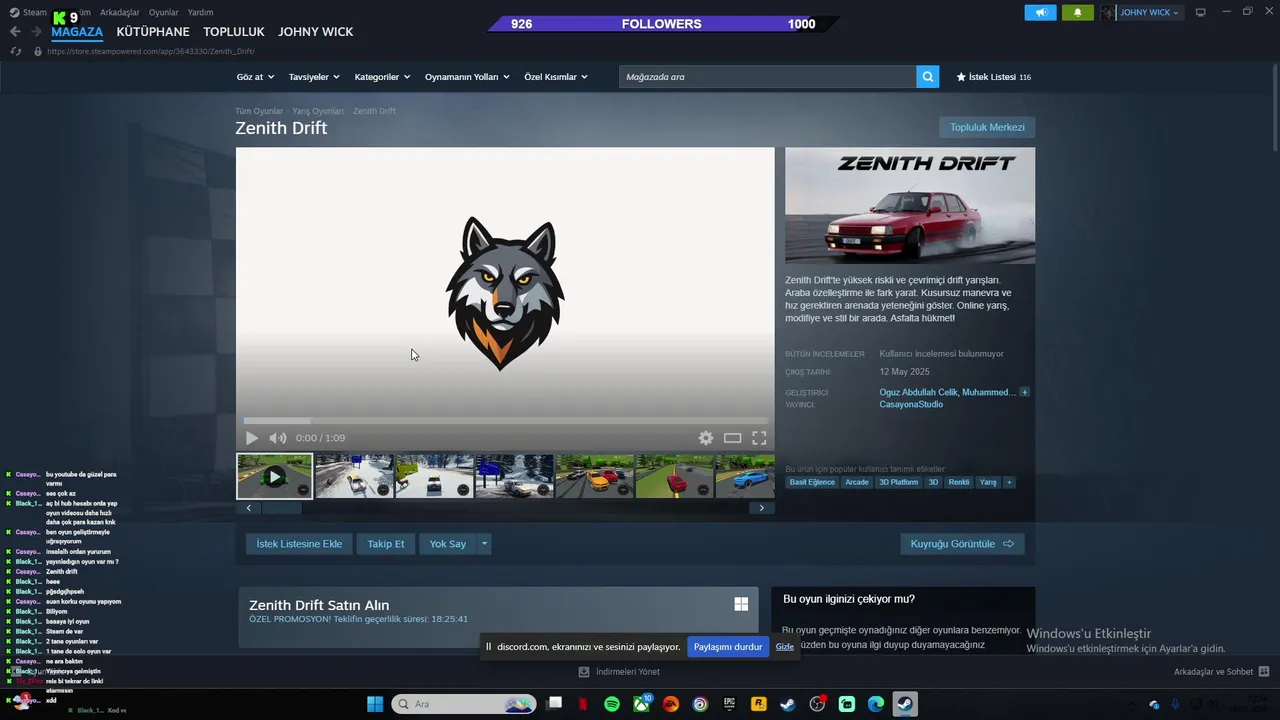Open Steam announcements megaphone button
This screenshot has height=720, width=1280.
1040,13
